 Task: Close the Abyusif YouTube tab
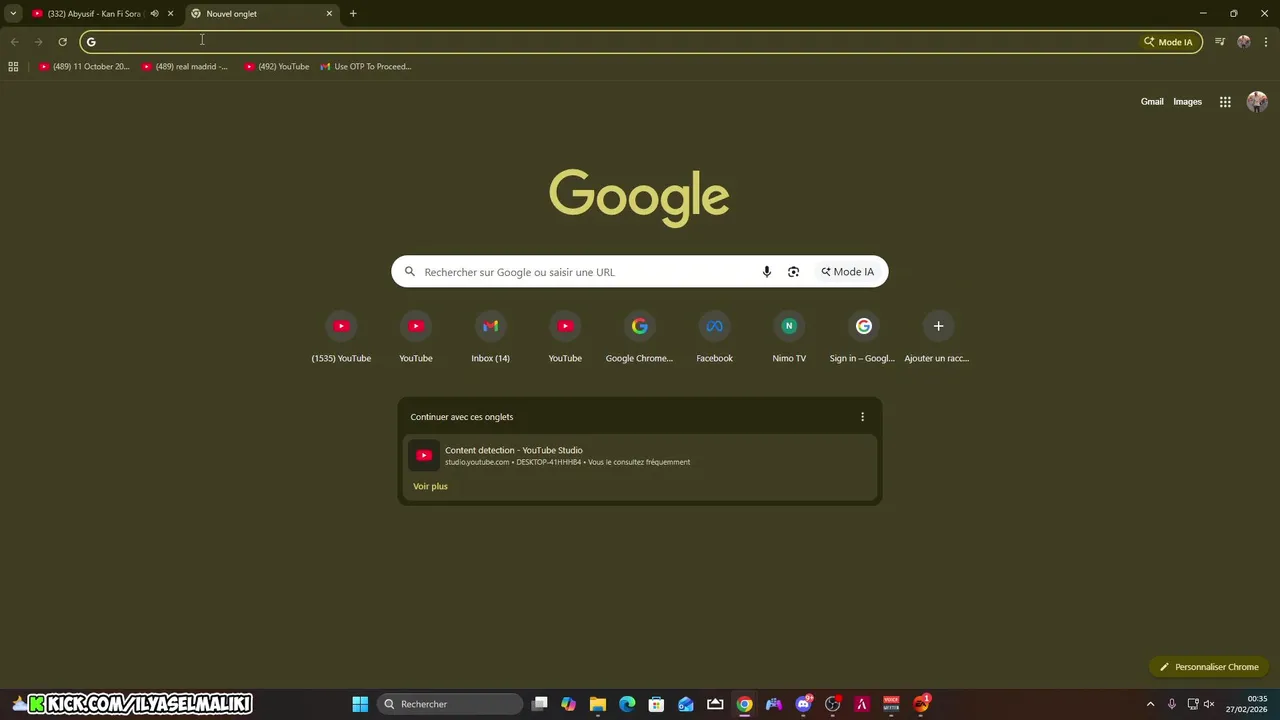coord(170,14)
